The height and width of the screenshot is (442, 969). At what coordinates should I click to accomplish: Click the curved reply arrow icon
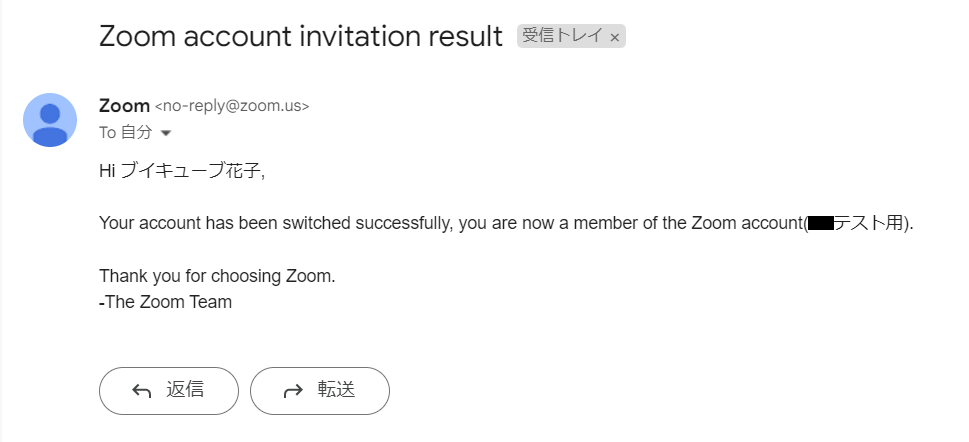coord(142,391)
